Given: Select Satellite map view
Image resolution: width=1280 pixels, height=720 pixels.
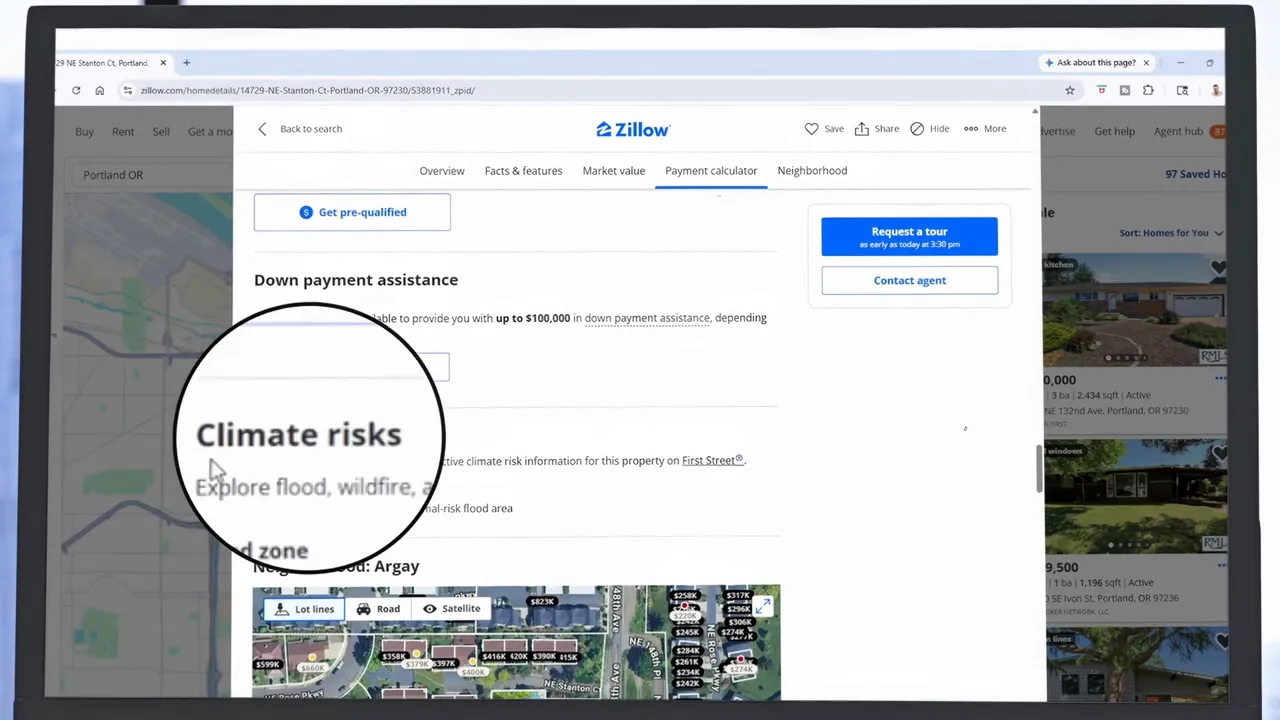Looking at the screenshot, I should [x=451, y=609].
